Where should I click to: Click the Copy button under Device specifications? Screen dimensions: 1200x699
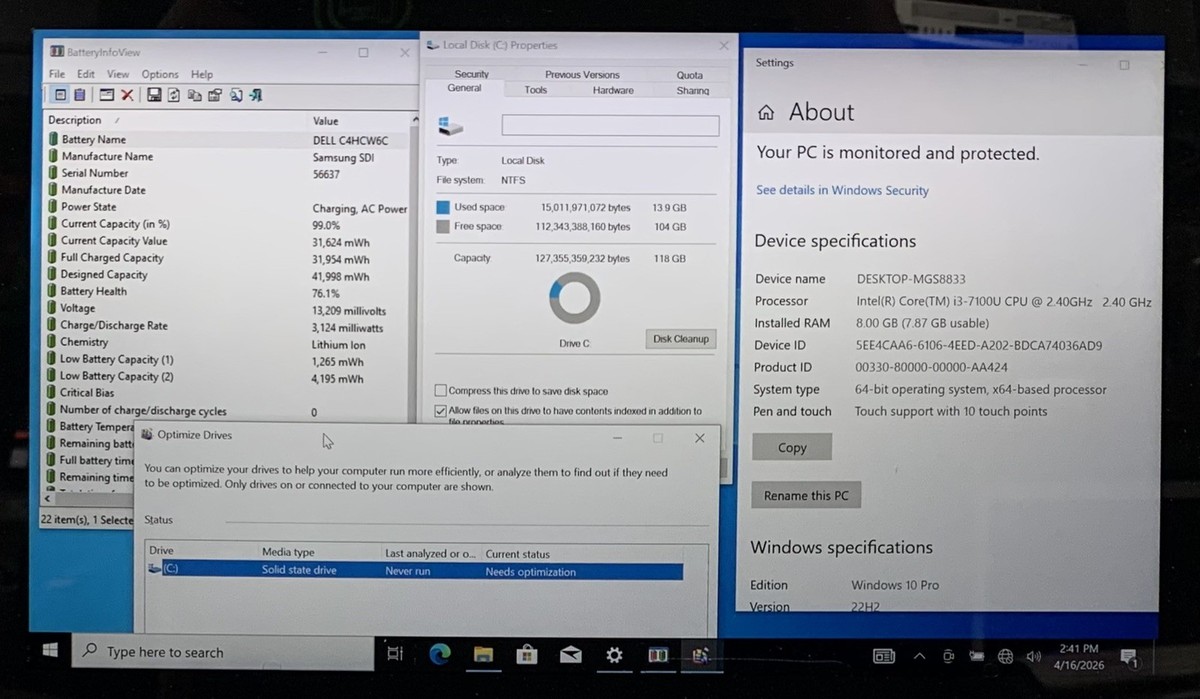click(792, 448)
